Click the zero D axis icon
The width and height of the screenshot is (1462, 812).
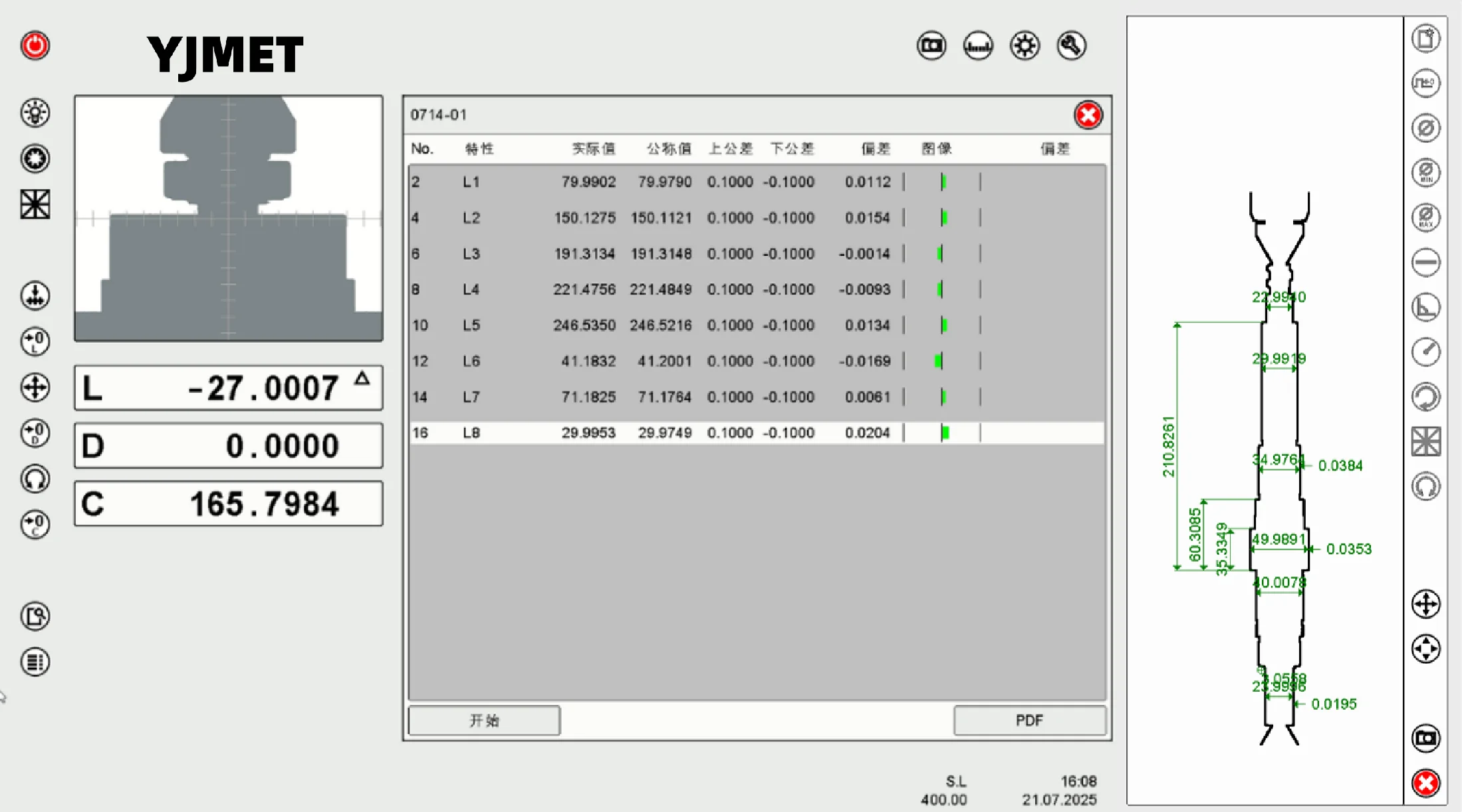35,433
